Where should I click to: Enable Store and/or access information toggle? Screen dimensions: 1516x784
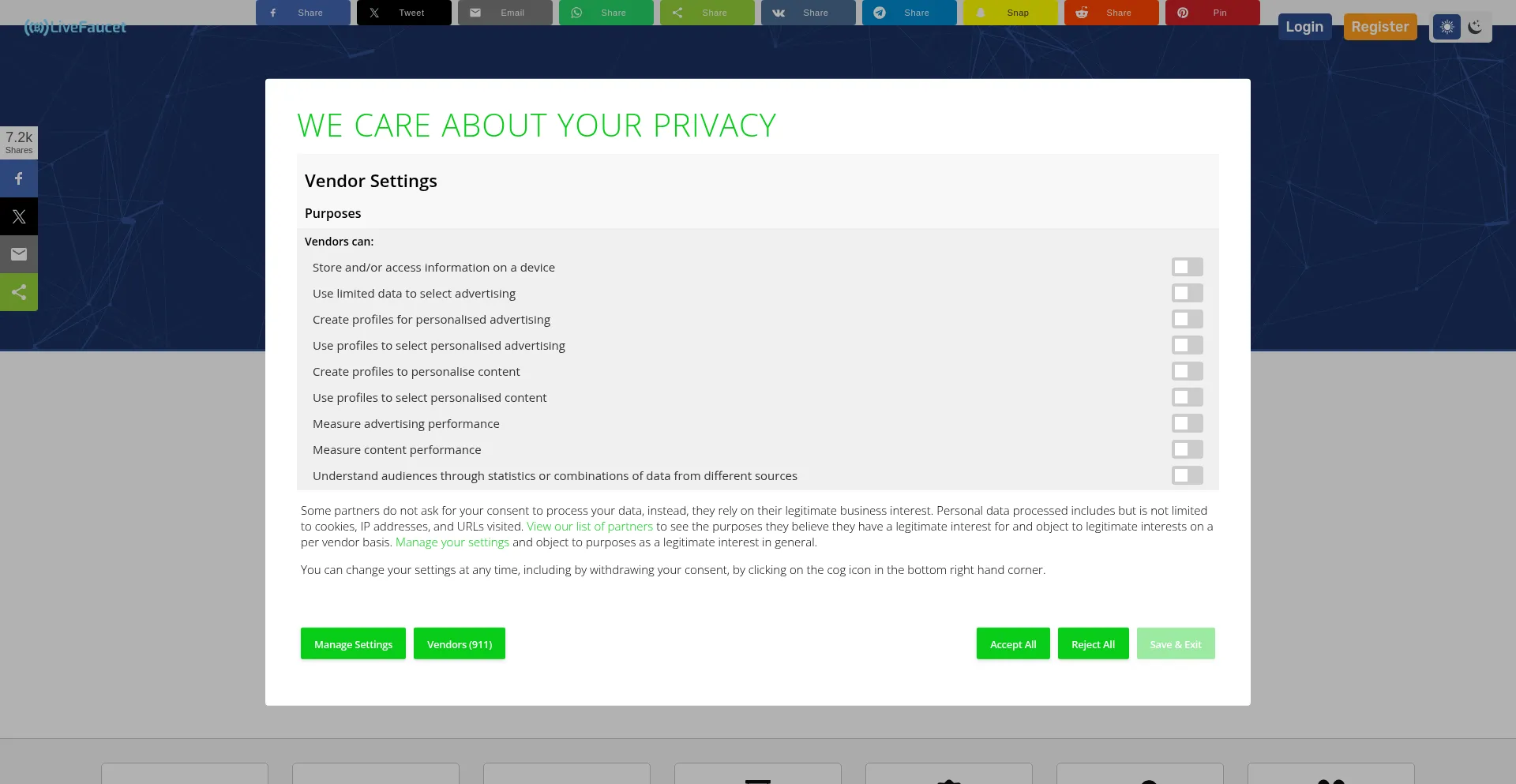(x=1187, y=268)
